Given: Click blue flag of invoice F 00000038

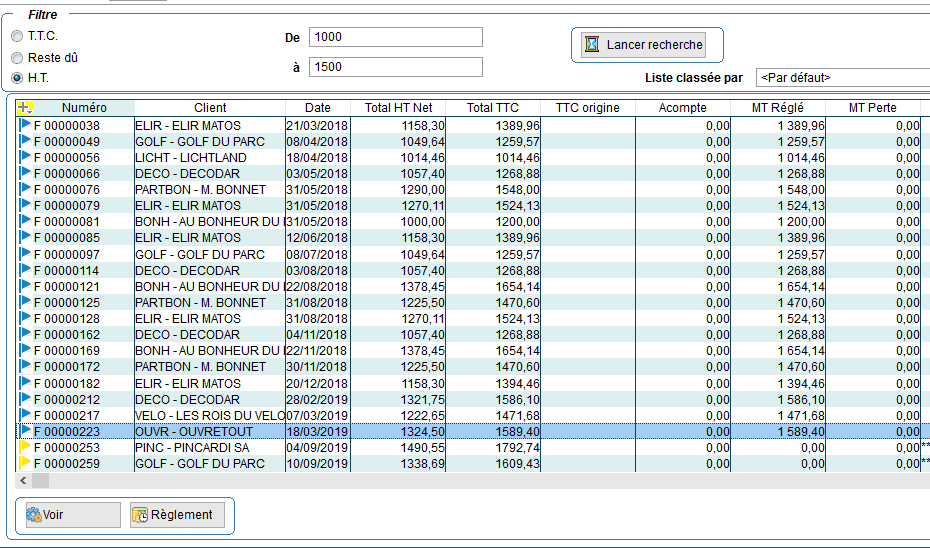Looking at the screenshot, I should 25,125.
